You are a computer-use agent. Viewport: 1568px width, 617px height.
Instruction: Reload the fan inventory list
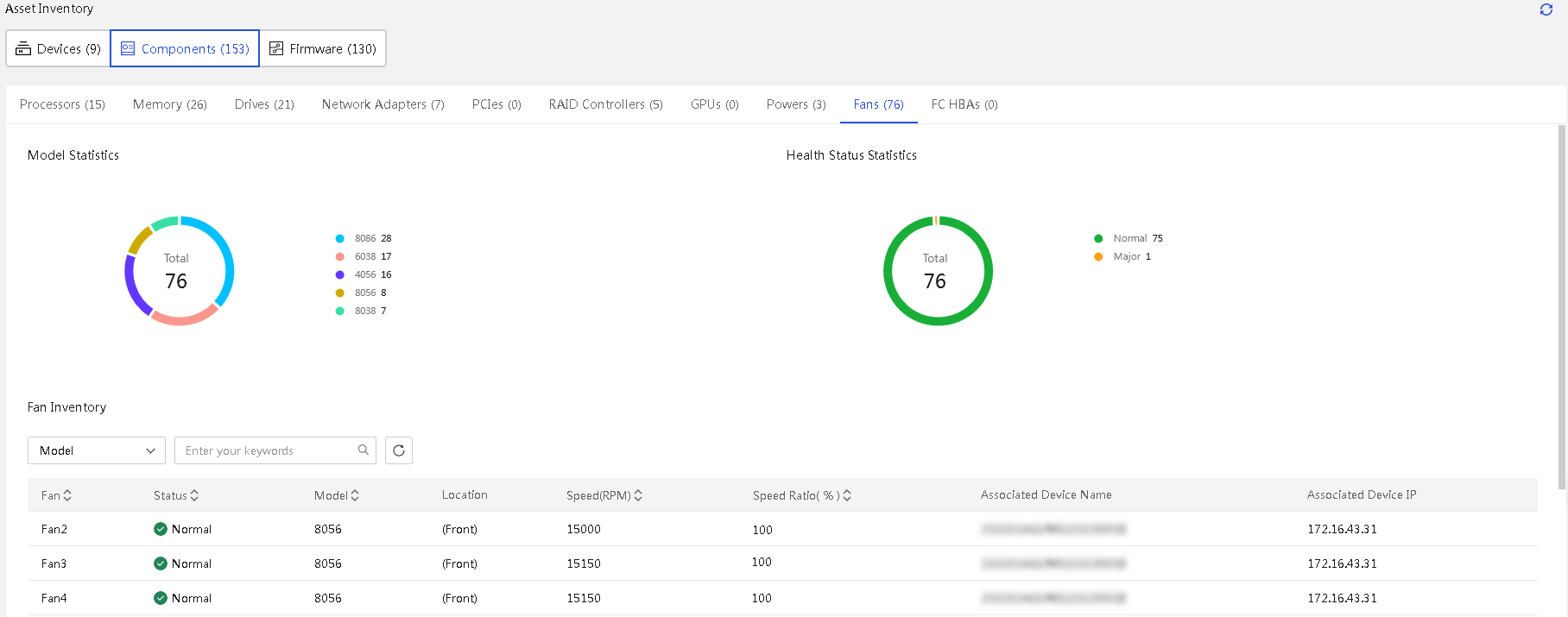pyautogui.click(x=399, y=450)
